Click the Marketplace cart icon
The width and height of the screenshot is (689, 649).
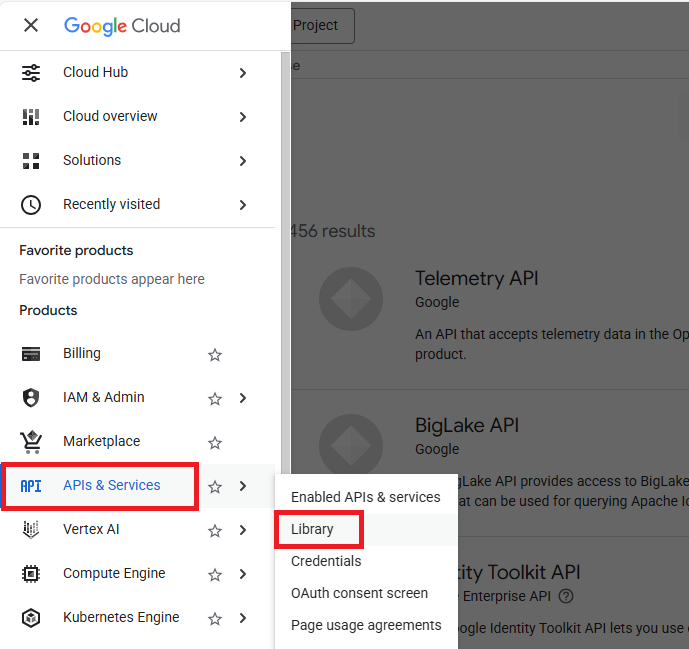point(31,442)
